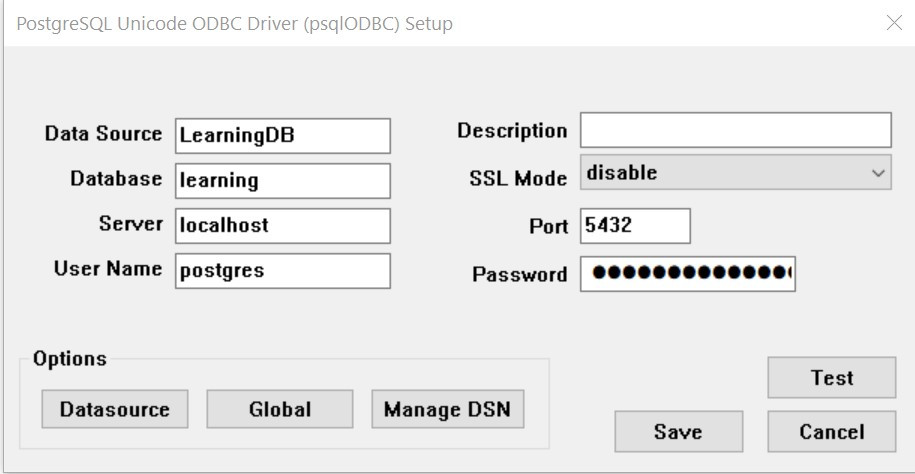Image resolution: width=915 pixels, height=474 pixels.
Task: Save the ODBC driver configuration
Action: click(x=678, y=431)
